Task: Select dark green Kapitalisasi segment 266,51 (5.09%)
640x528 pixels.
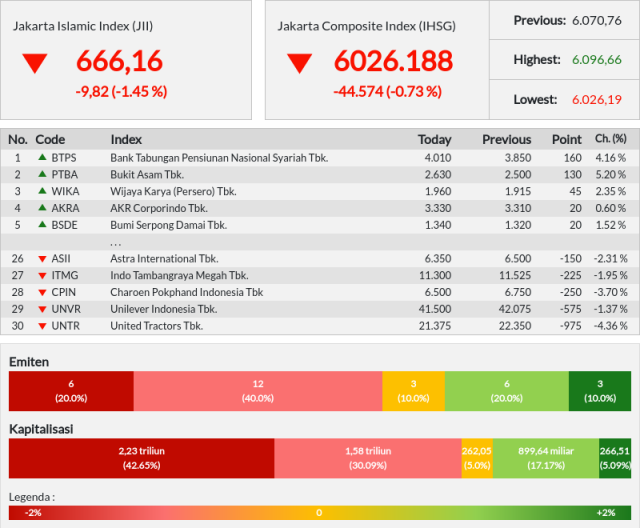Action: coord(615,458)
